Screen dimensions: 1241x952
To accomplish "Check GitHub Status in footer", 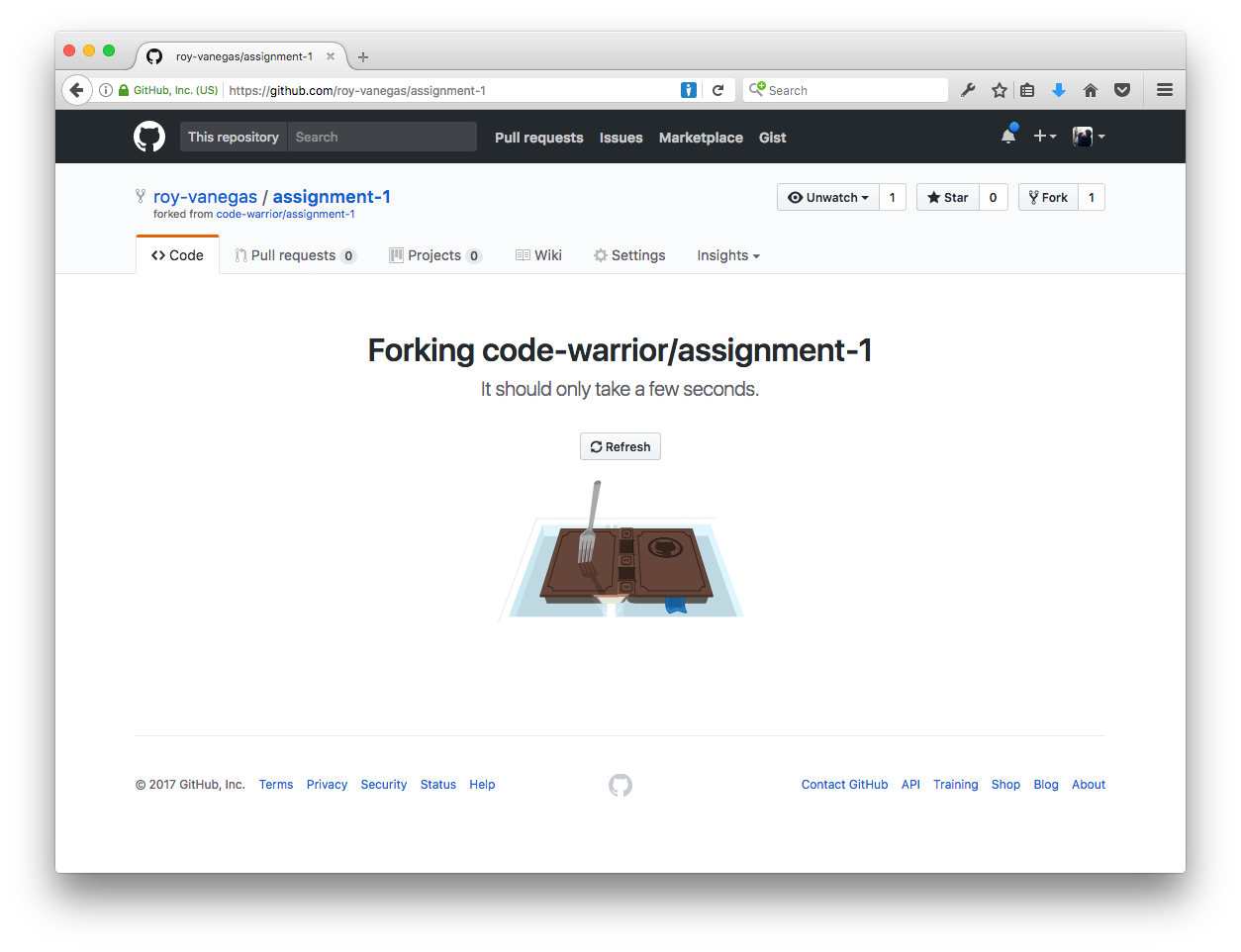I will tap(438, 785).
